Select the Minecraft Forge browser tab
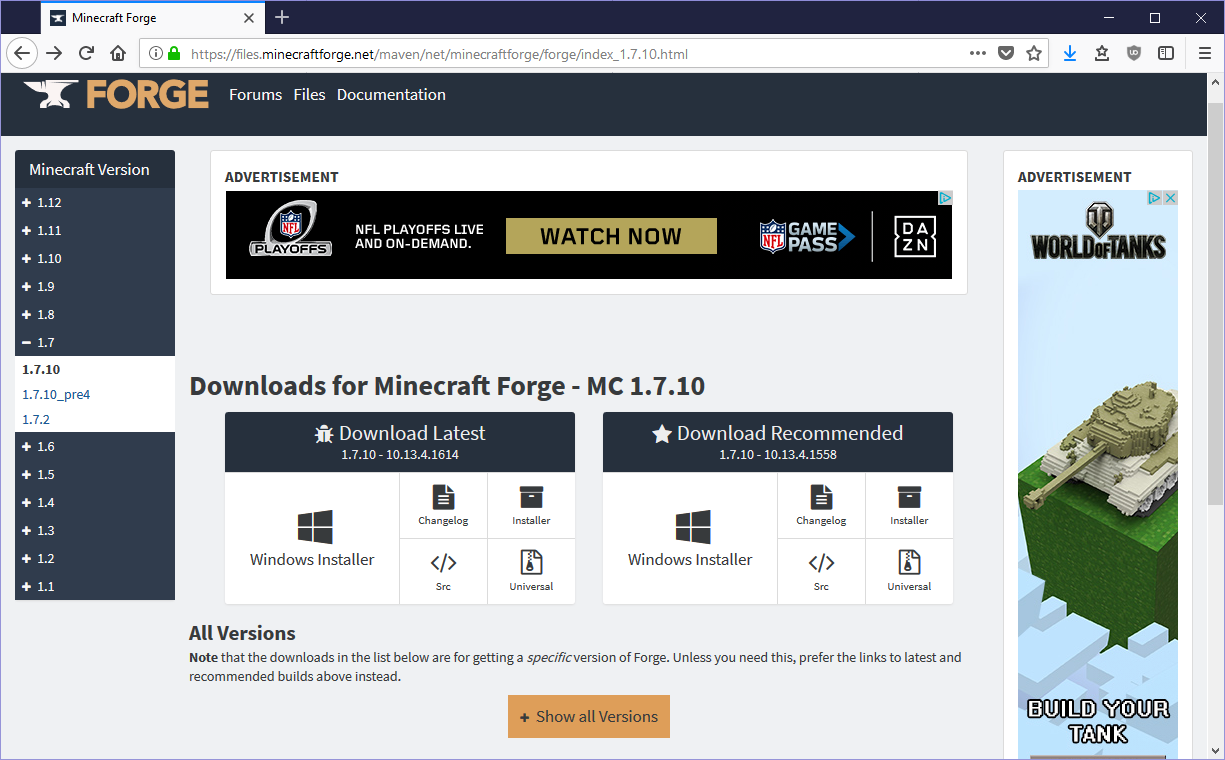Screen dimensions: 1225x760 (154, 17)
